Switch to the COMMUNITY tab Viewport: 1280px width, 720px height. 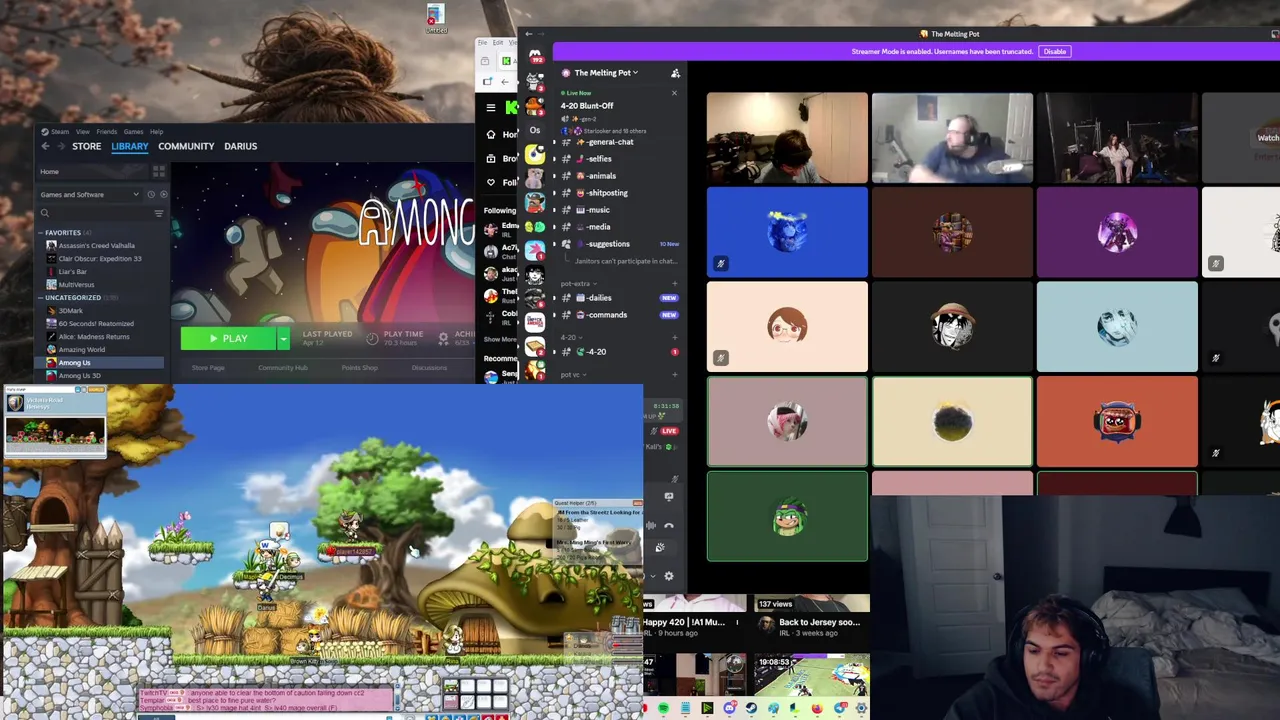point(186,146)
